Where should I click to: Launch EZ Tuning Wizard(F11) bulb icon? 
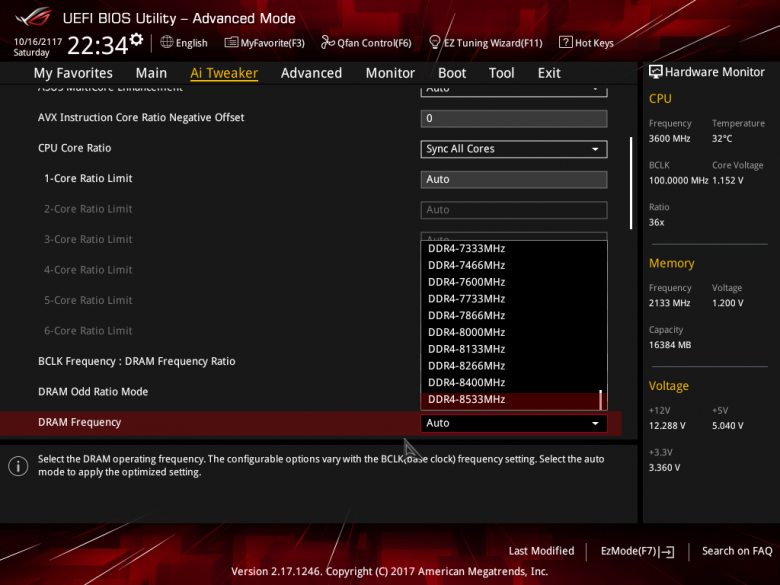point(434,42)
